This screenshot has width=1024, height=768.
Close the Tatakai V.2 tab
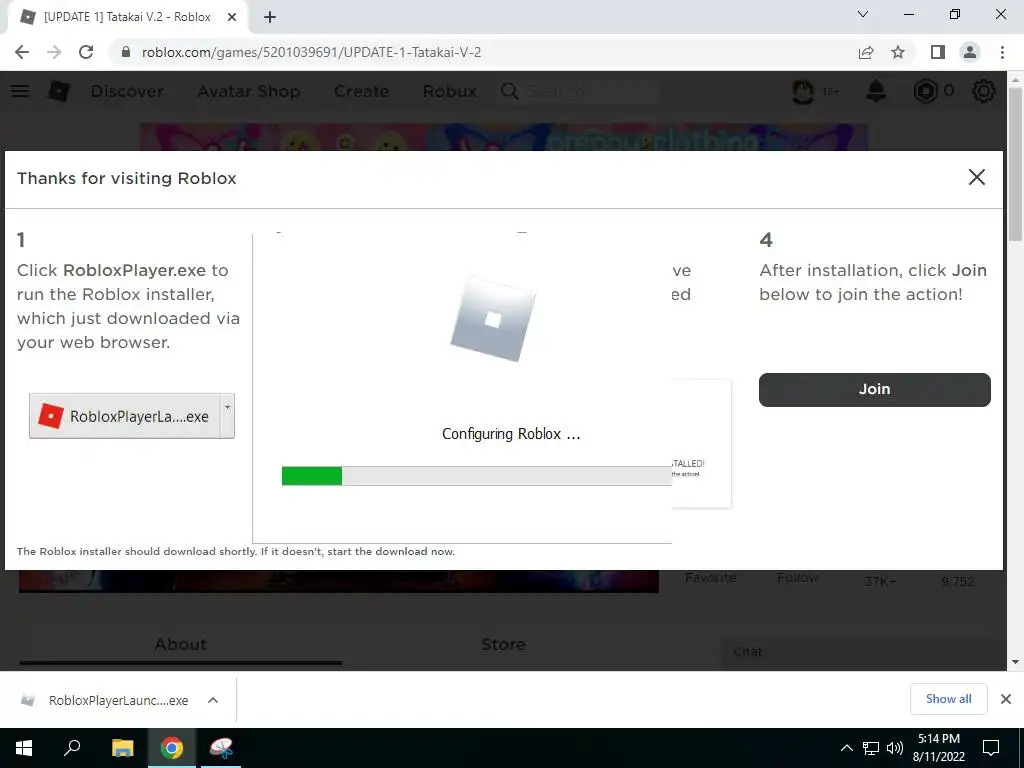tap(232, 17)
